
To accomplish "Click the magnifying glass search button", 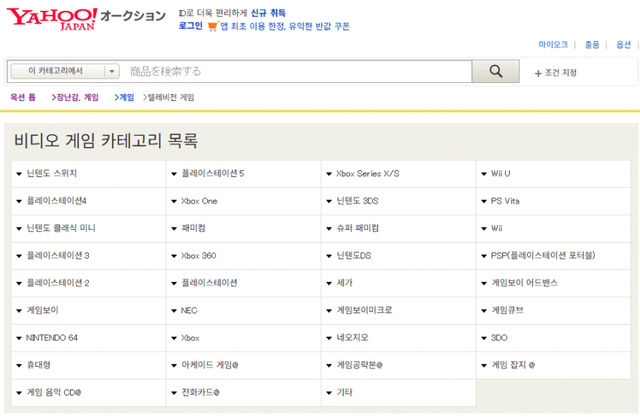I will (496, 71).
